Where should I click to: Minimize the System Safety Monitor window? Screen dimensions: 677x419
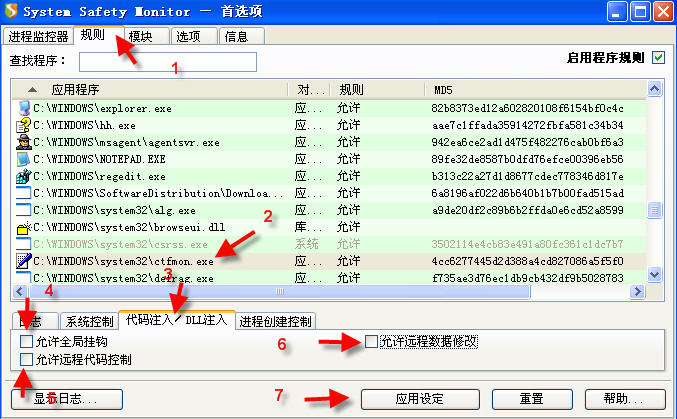point(617,12)
